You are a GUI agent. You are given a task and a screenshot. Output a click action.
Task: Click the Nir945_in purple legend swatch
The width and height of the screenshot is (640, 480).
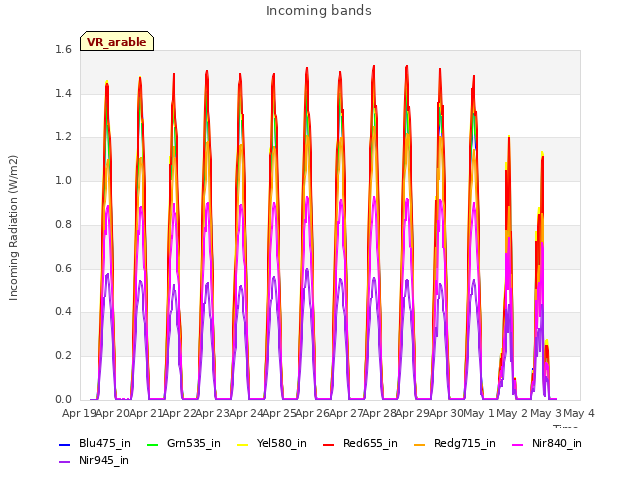coord(65,462)
